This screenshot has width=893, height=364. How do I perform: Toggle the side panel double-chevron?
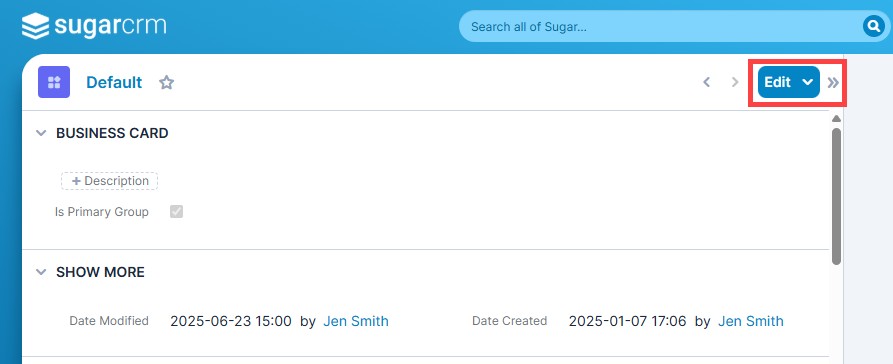pyautogui.click(x=833, y=83)
